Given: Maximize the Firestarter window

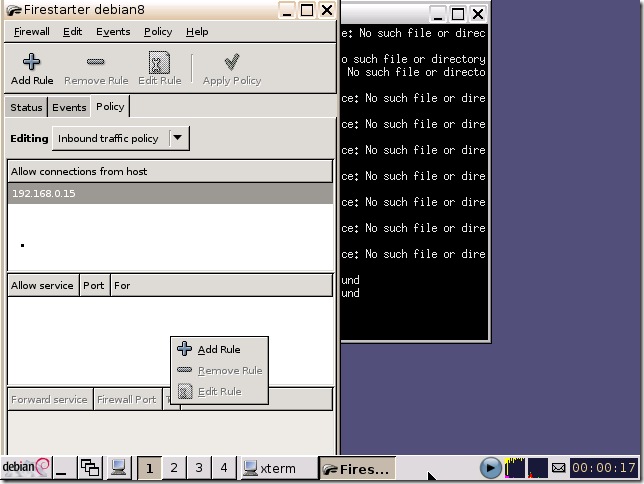Looking at the screenshot, I should pyautogui.click(x=307, y=10).
